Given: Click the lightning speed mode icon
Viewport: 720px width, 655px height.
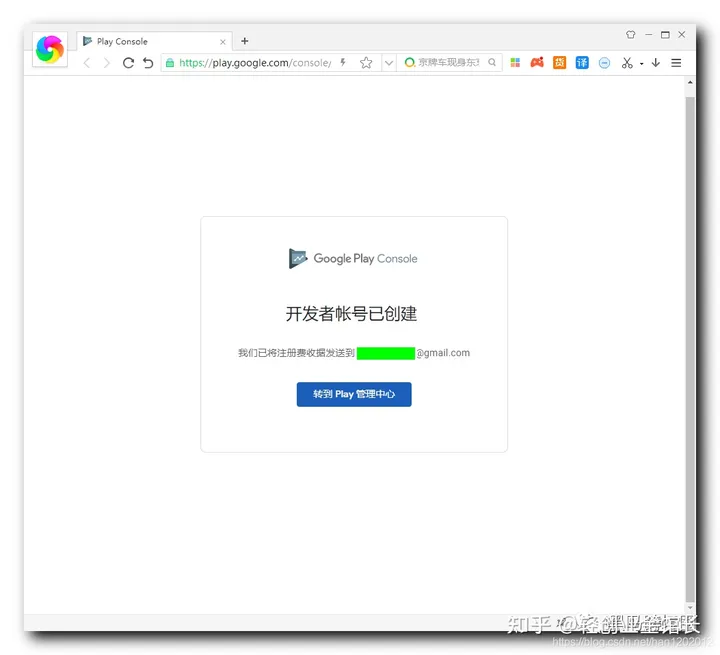Looking at the screenshot, I should coord(343,62).
